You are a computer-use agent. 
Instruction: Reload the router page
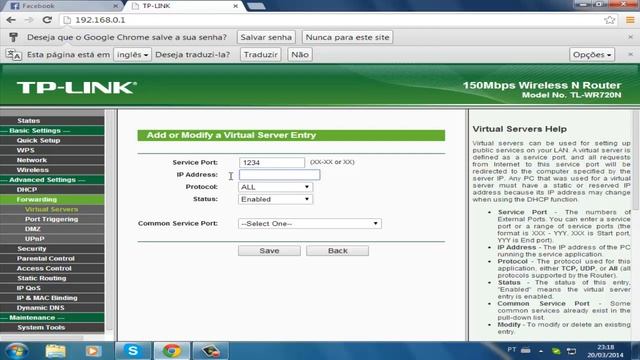(x=47, y=20)
